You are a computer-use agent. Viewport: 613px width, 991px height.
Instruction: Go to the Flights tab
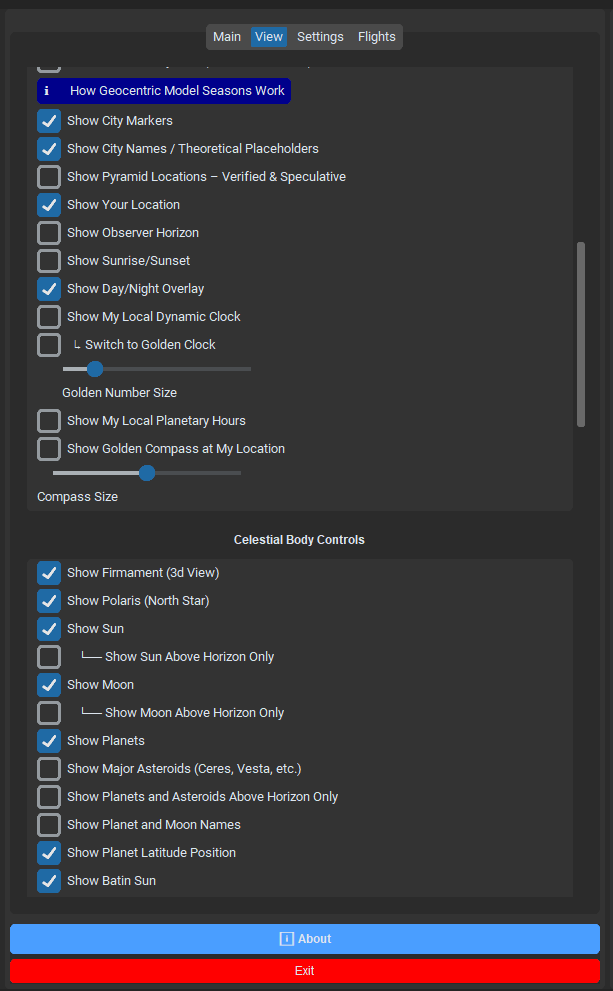[377, 37]
